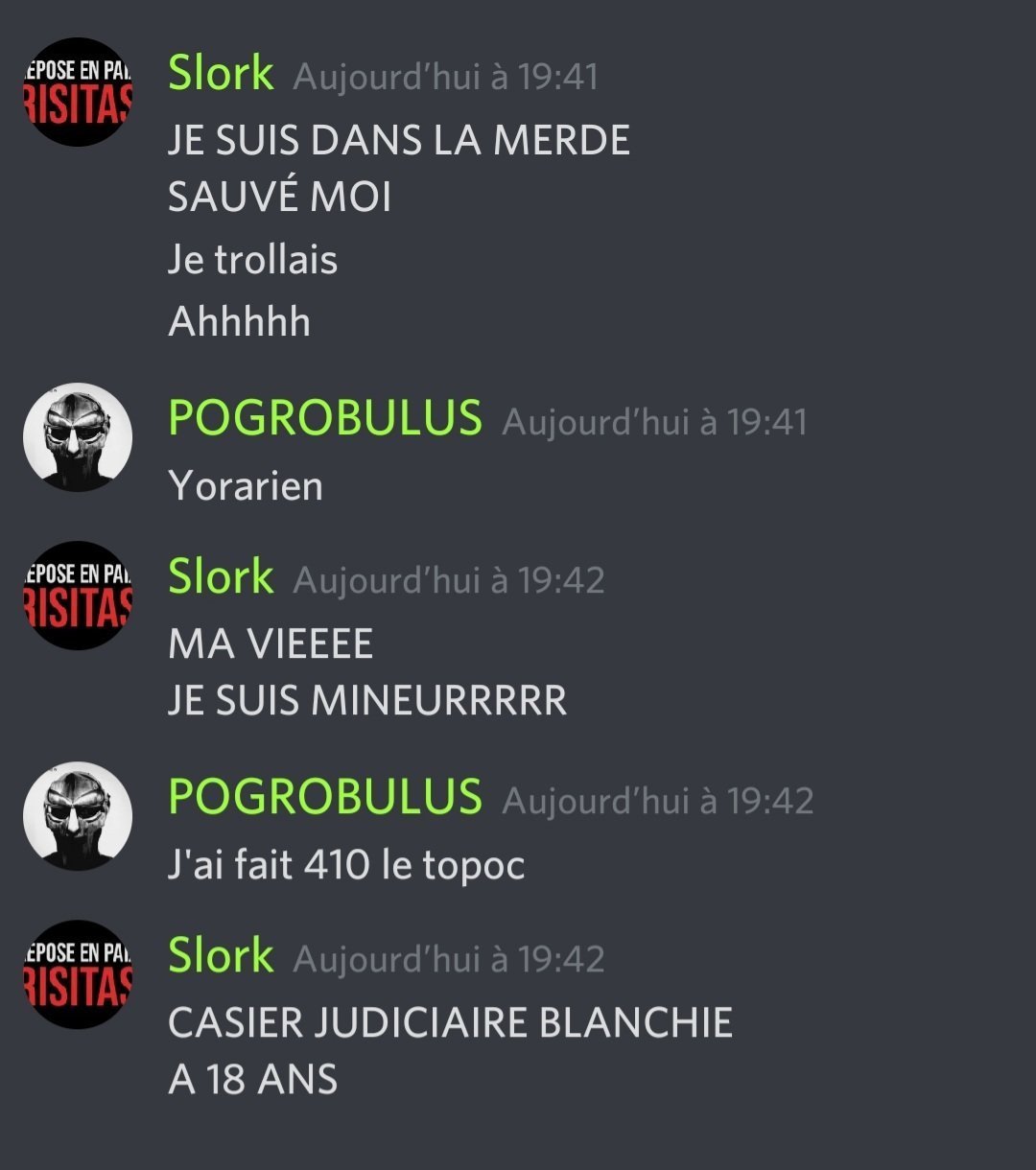Click POGROBULUS's "Aujourd'hui à 19:42" timestamp
This screenshot has width=1036, height=1170.
click(x=657, y=801)
